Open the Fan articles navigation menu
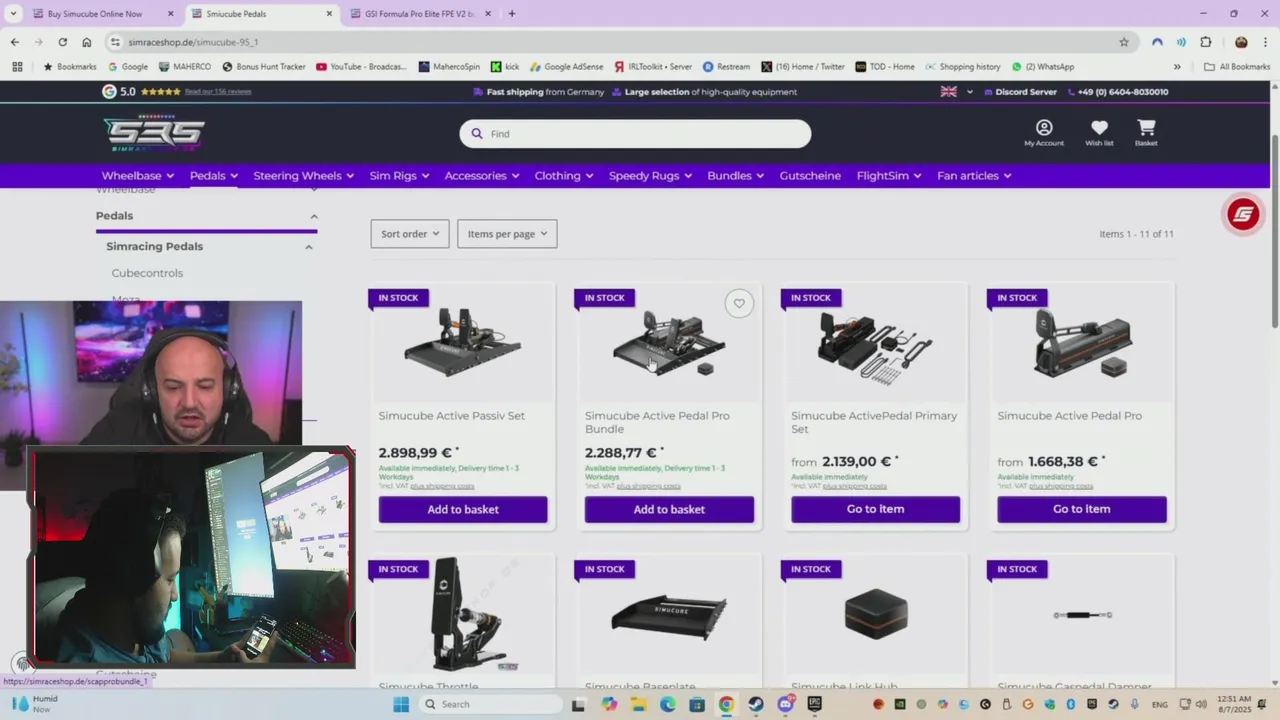Screen dimensions: 1280x720 click(974, 176)
